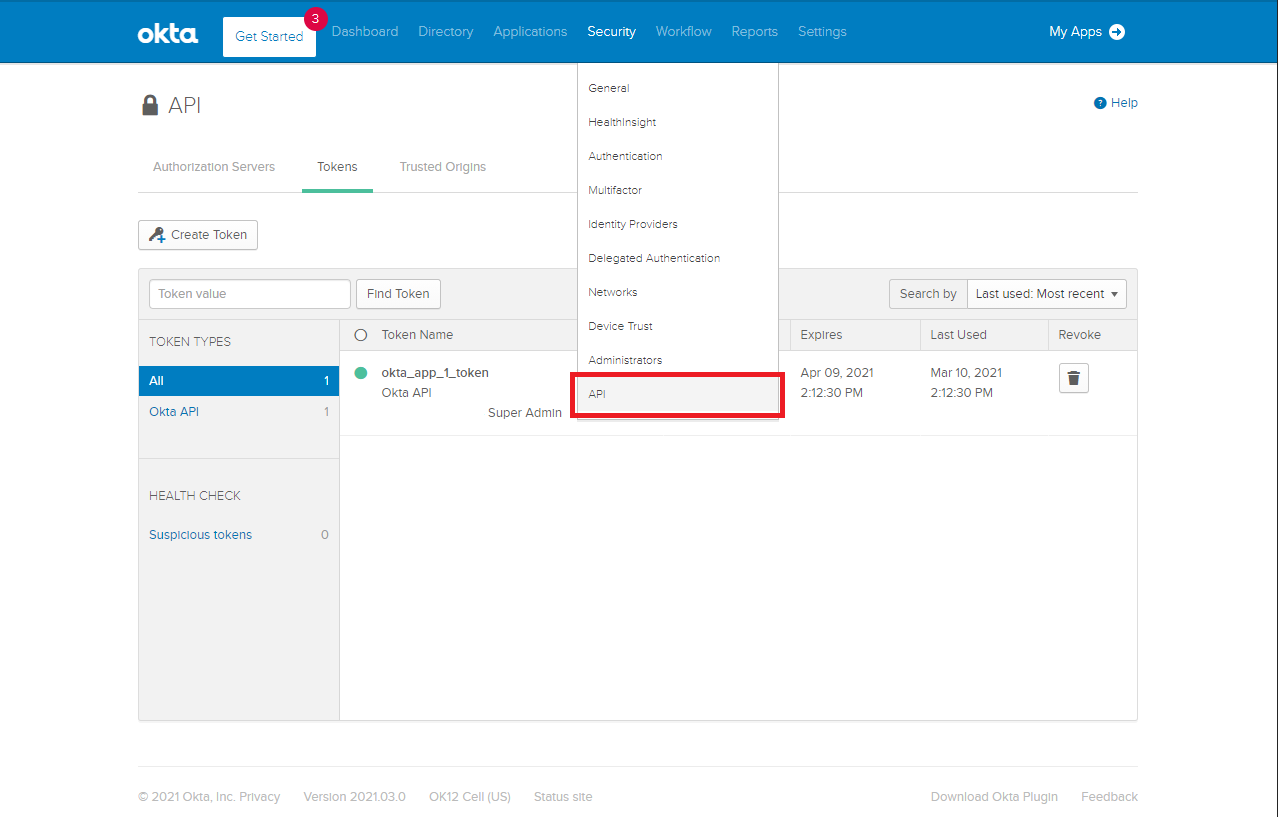Click Download Okta Plugin link
The width and height of the screenshot is (1278, 817).
(x=994, y=797)
